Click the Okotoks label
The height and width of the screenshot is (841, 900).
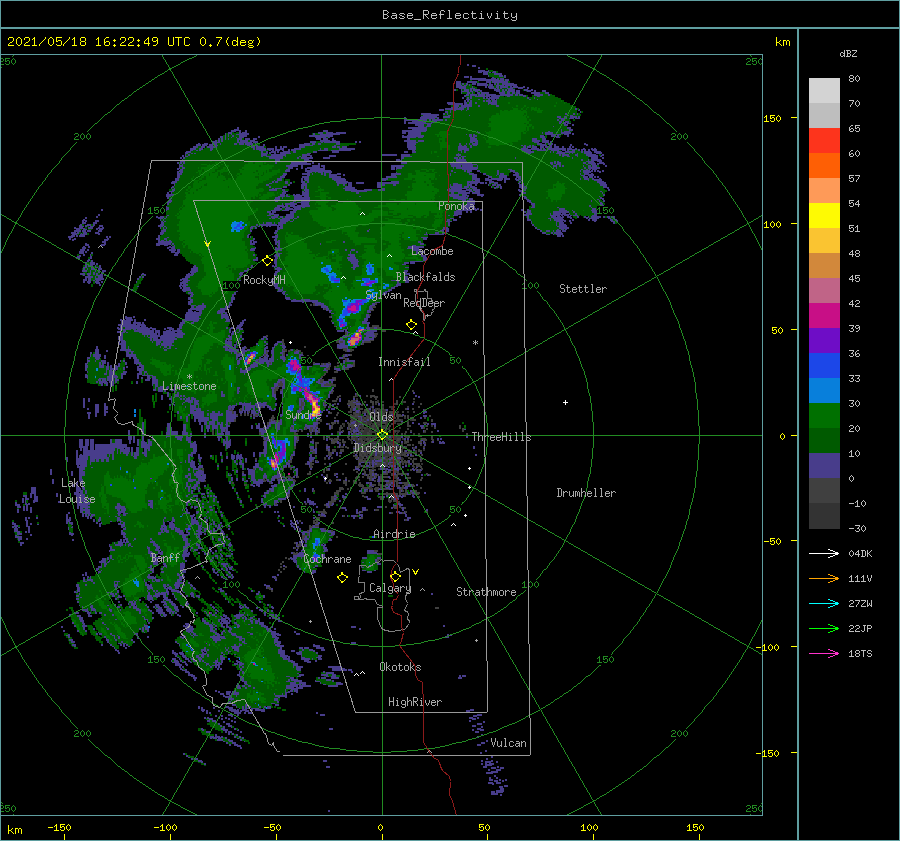point(400,667)
